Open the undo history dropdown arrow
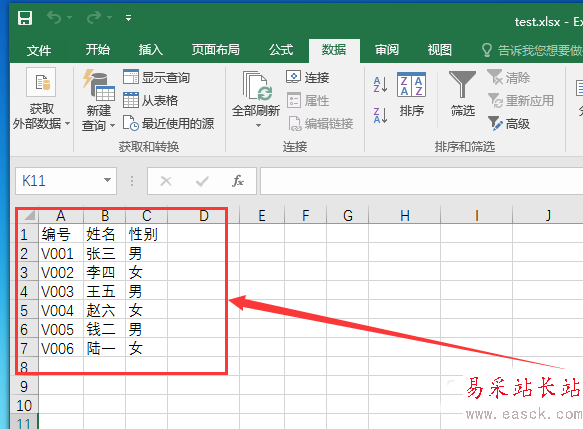 click(x=70, y=17)
